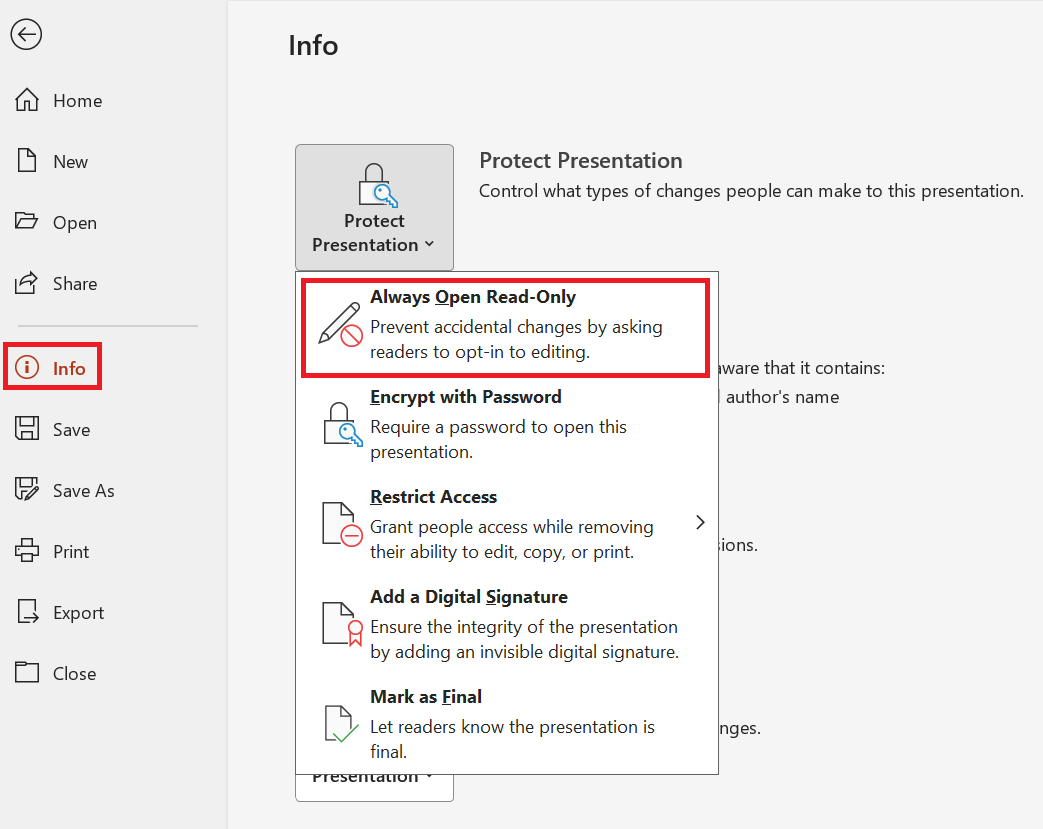
Task: Select Always Open Read-Only option
Action: (506, 328)
